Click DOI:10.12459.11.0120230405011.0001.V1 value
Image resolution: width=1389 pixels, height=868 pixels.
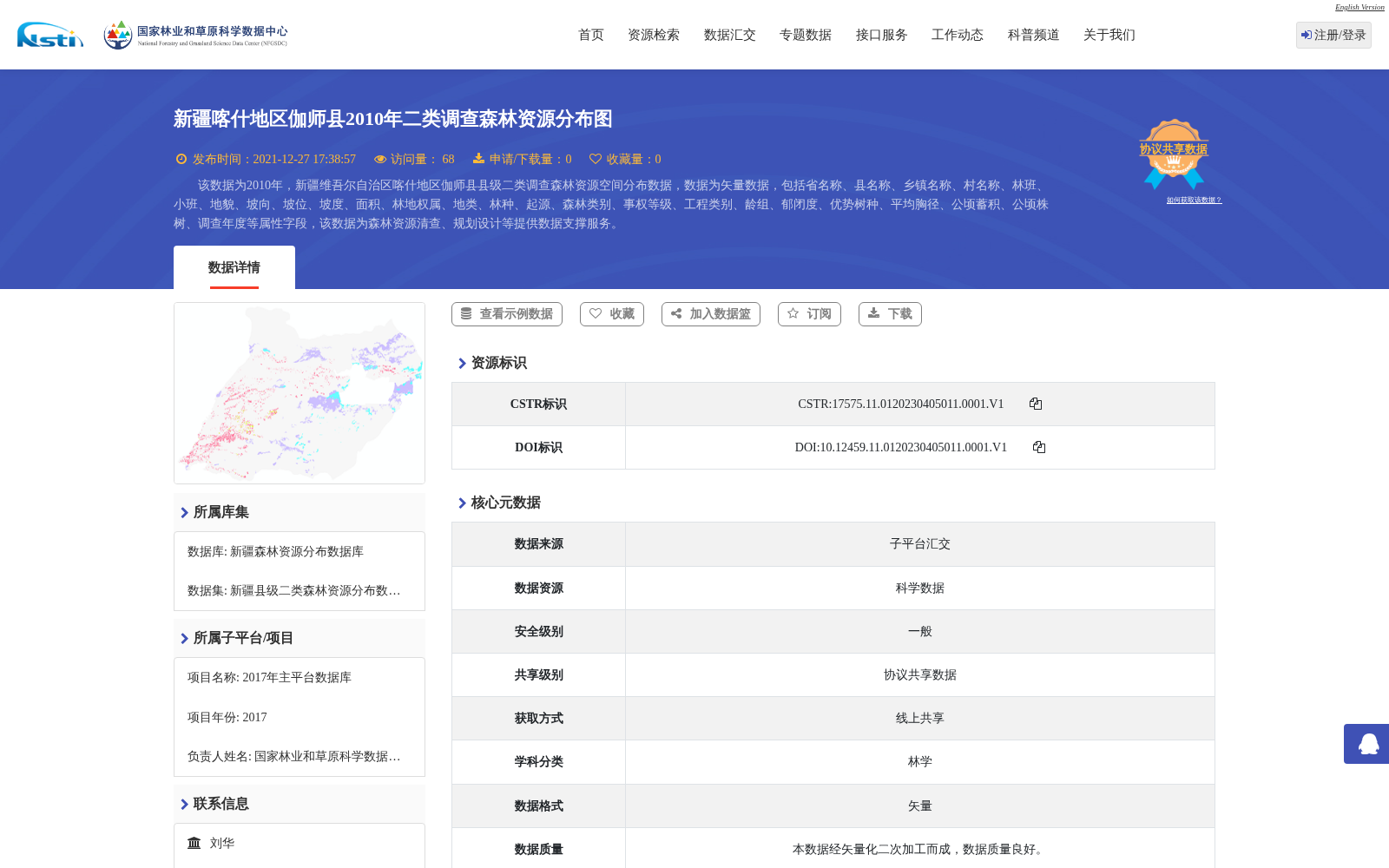(x=901, y=447)
